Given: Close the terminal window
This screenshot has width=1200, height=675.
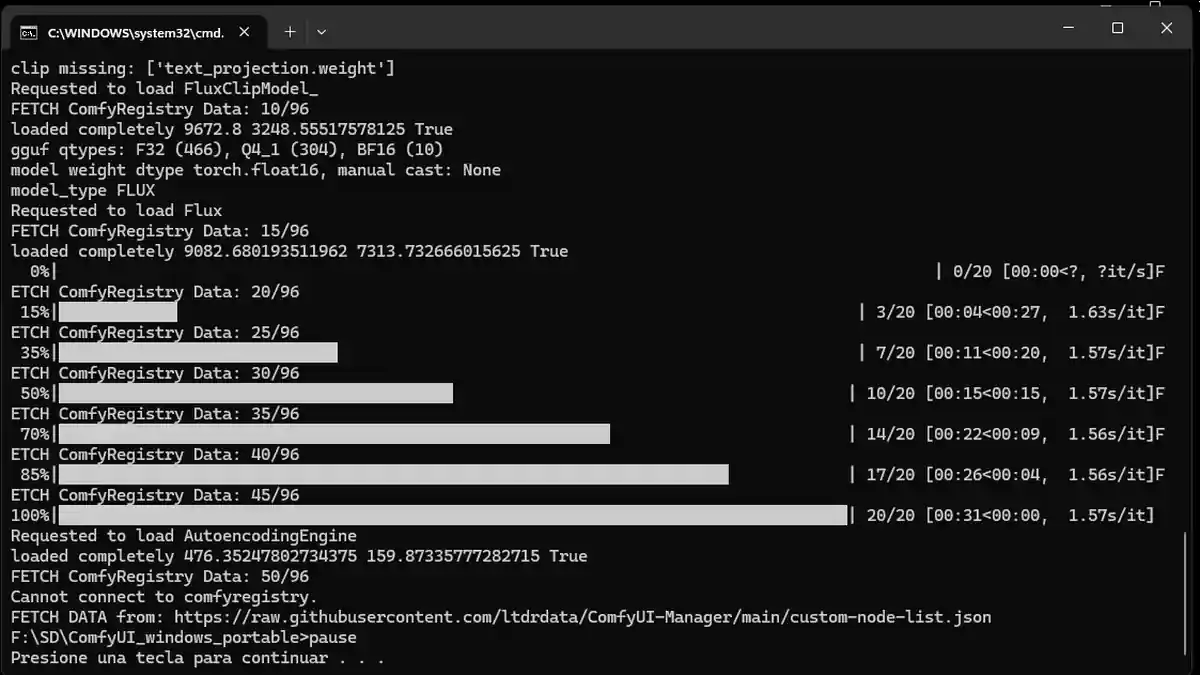Looking at the screenshot, I should tap(1166, 28).
